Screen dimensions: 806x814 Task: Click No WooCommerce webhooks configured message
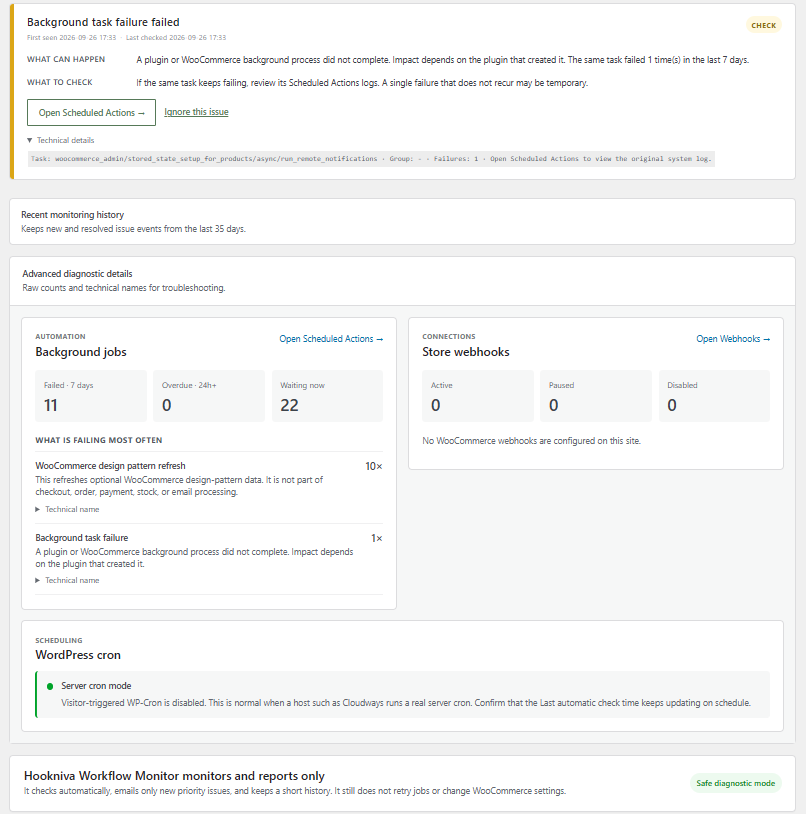point(531,441)
